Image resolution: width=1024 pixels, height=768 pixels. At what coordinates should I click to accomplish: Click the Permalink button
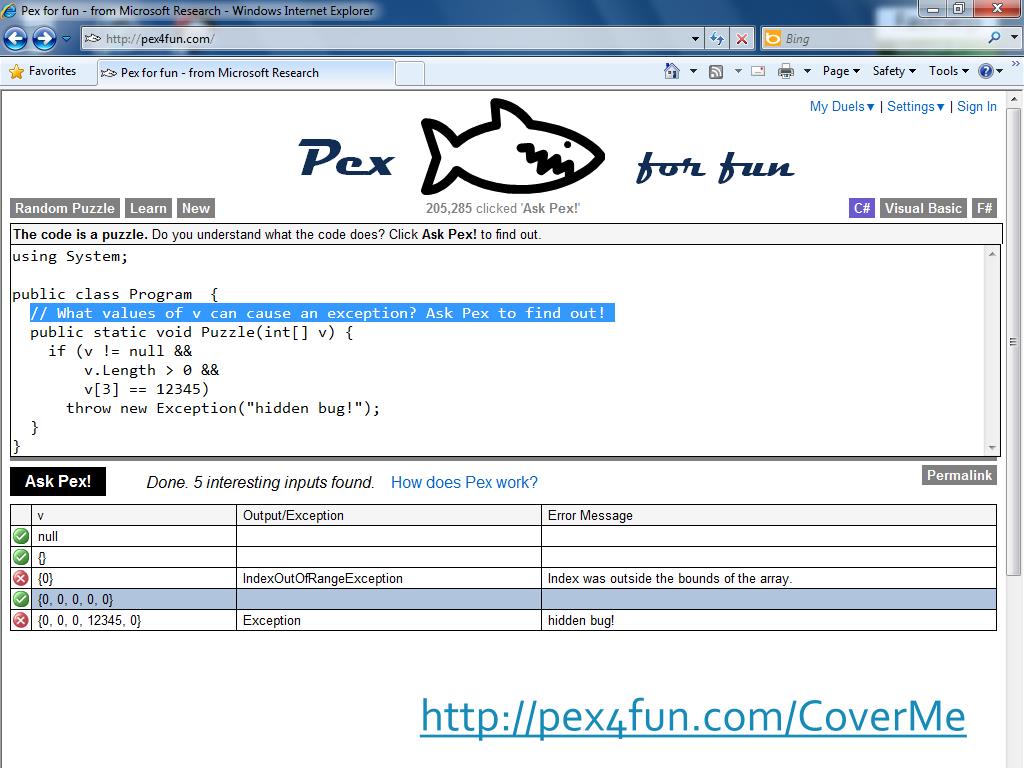pos(959,475)
